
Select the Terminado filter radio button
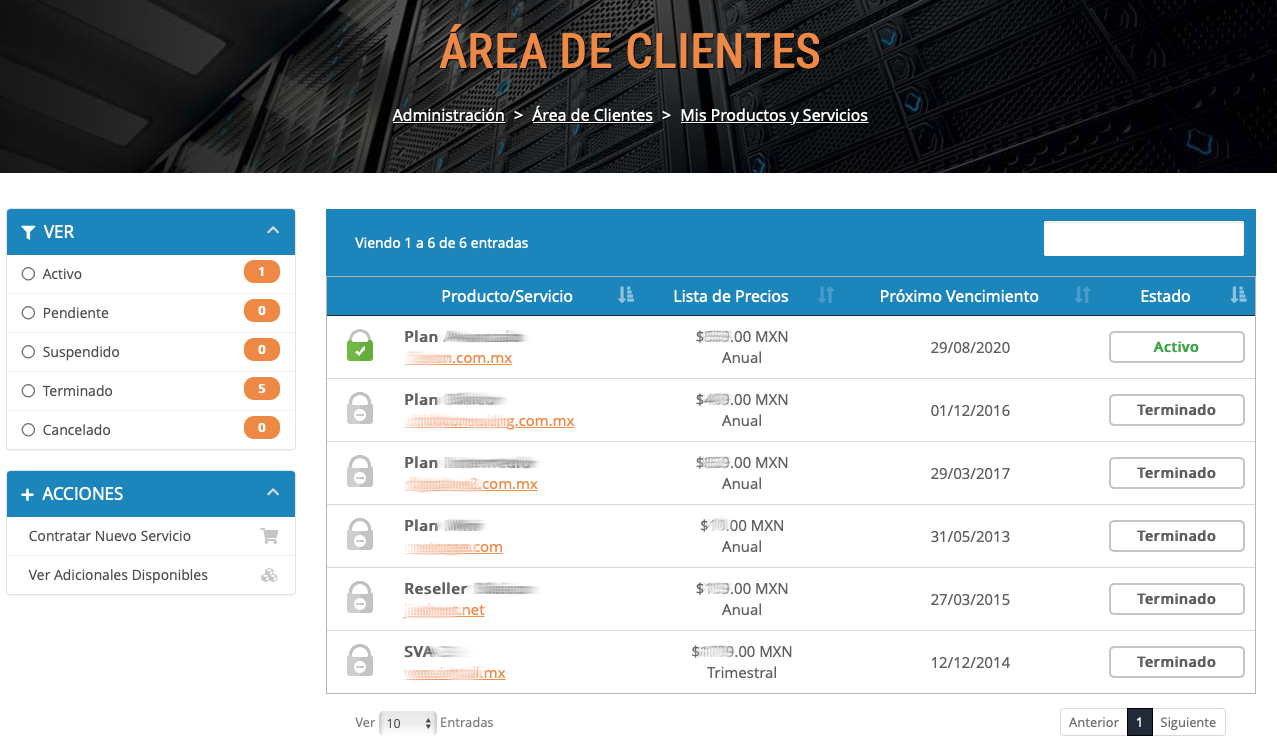click(28, 391)
